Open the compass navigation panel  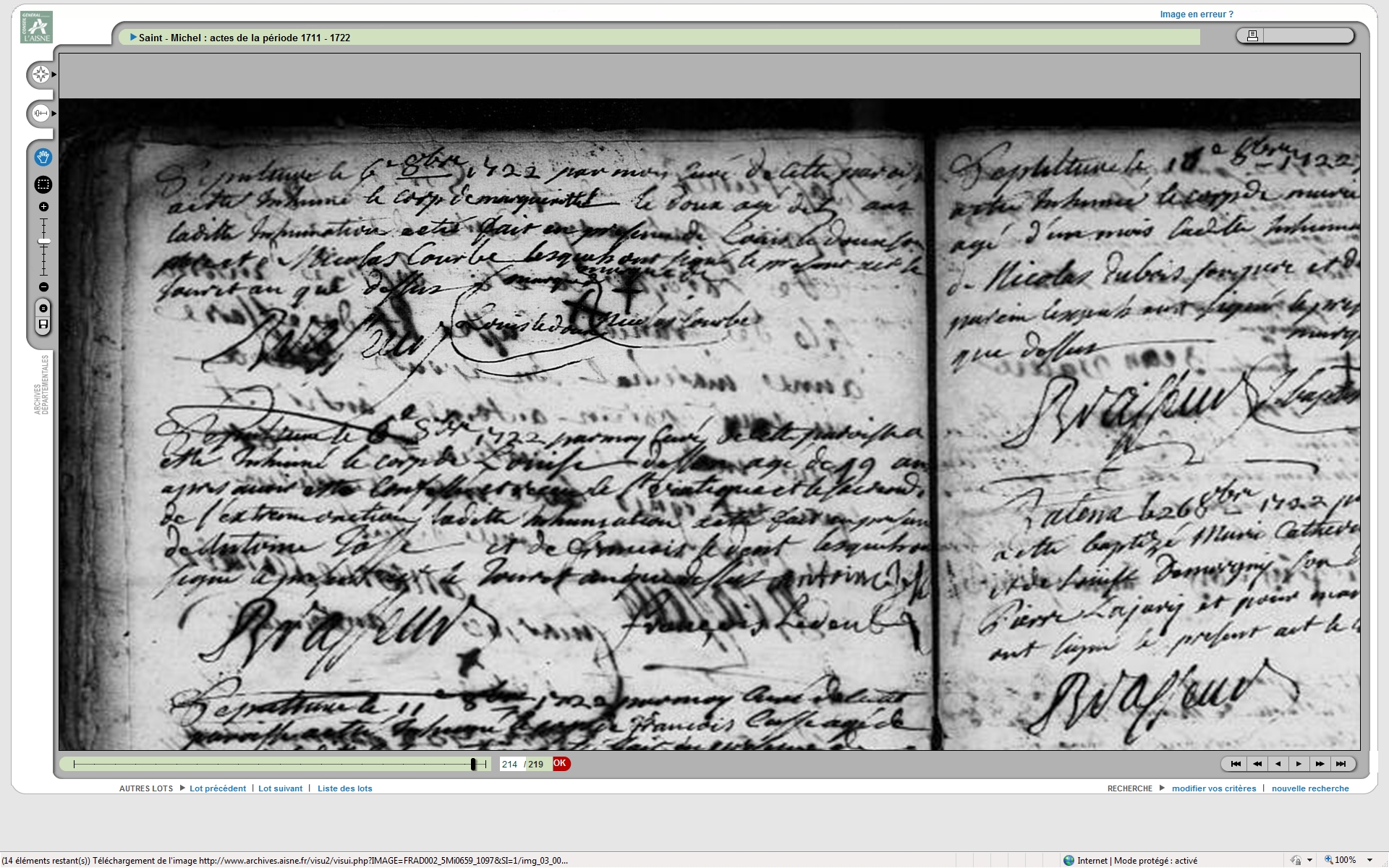[x=41, y=75]
